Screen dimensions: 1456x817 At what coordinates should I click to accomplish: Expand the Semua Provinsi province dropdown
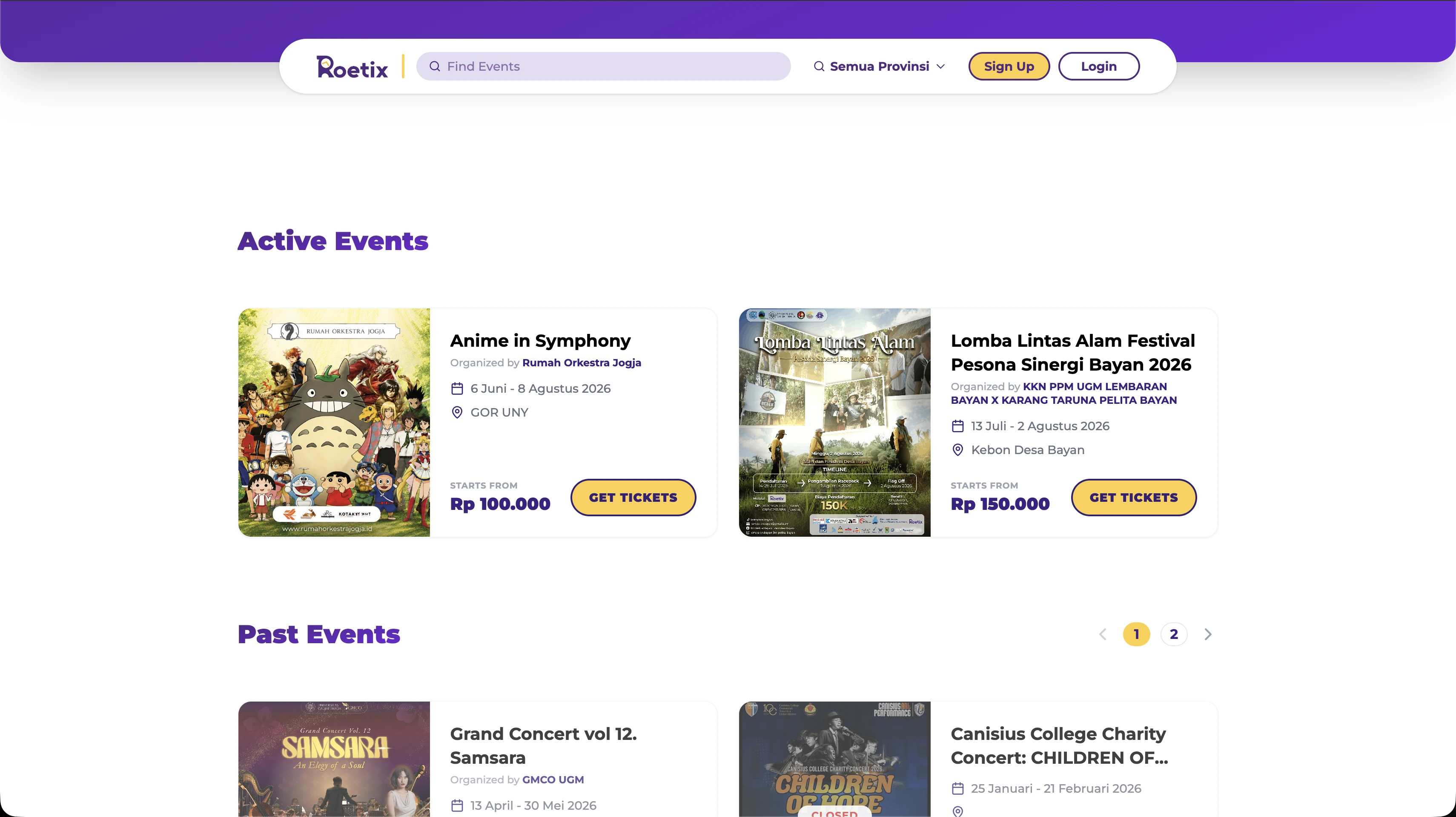[880, 67]
